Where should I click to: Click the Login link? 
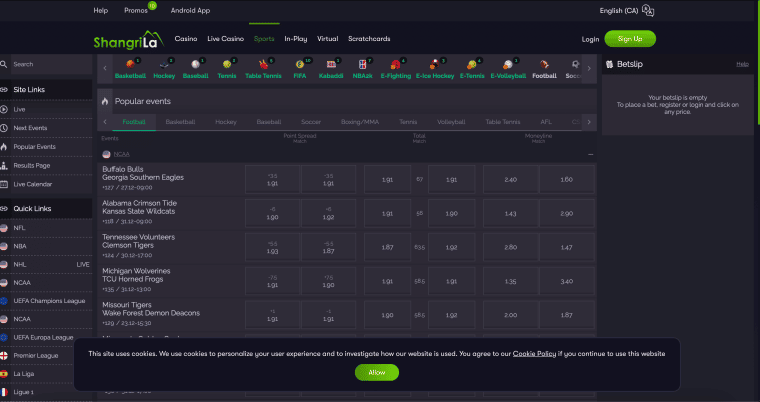coord(590,39)
